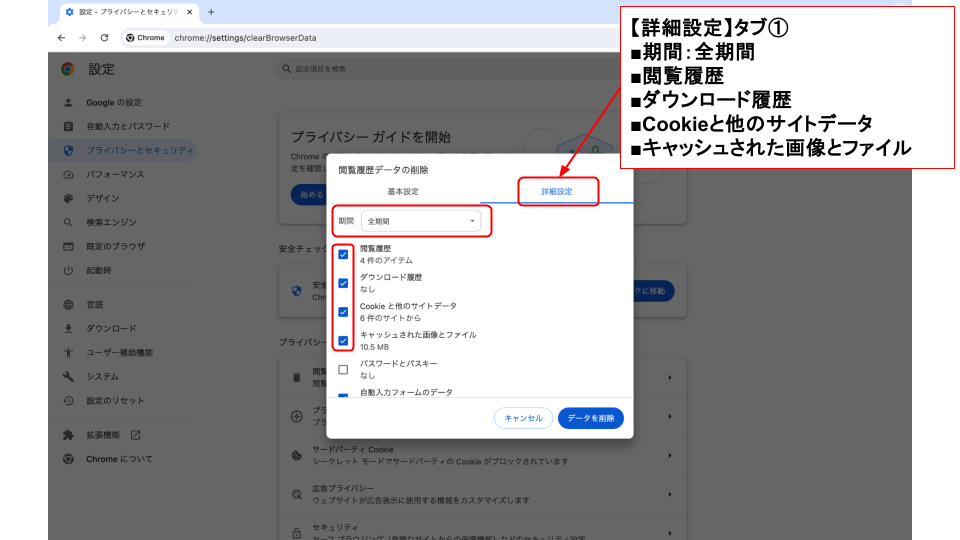Click the Extensions puzzle piece icon
The height and width of the screenshot is (540, 960).
pos(68,435)
